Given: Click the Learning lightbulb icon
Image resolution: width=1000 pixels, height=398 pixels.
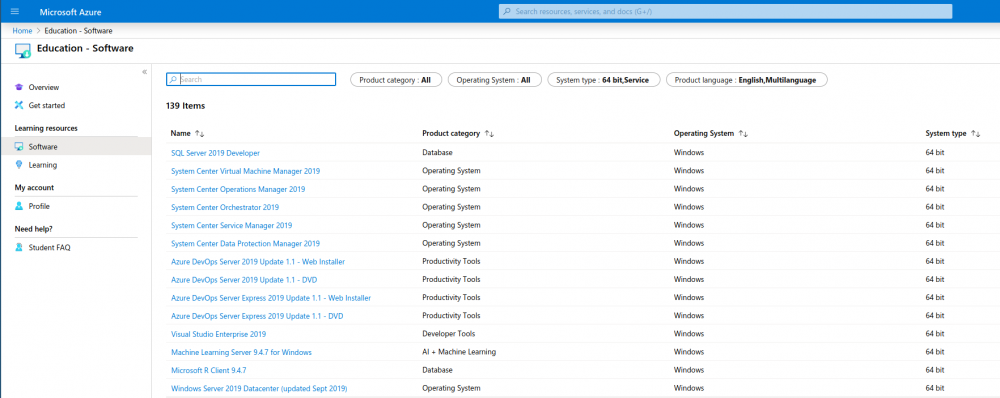Looking at the screenshot, I should pyautogui.click(x=19, y=165).
